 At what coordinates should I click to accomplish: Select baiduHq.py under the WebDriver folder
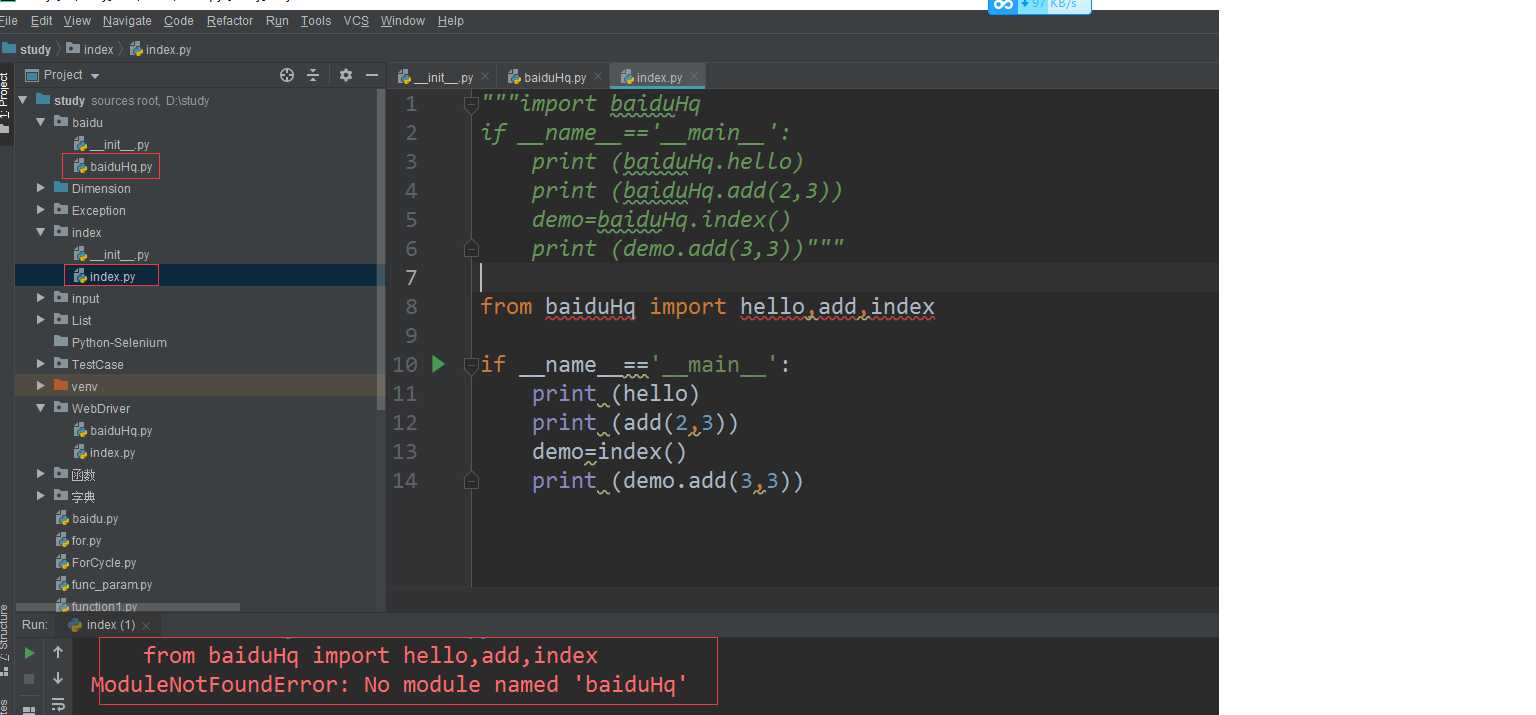[113, 430]
